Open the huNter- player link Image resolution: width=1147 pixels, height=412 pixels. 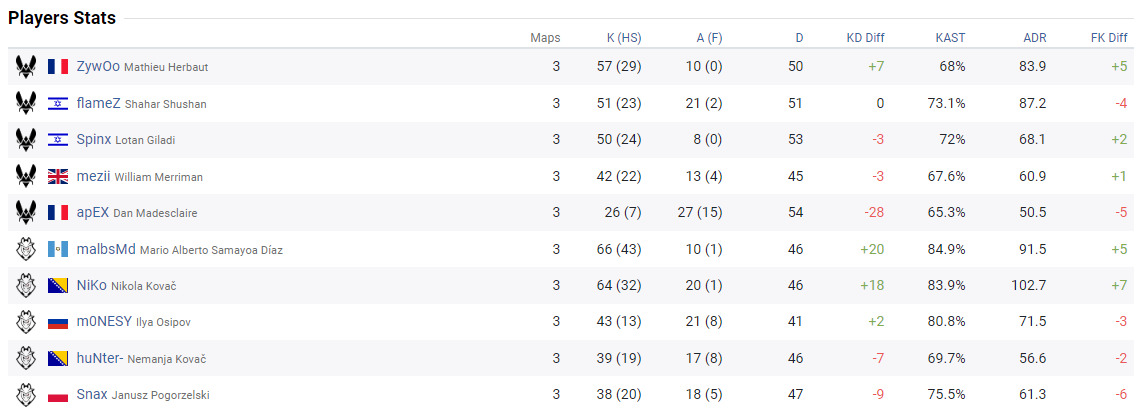point(101,358)
